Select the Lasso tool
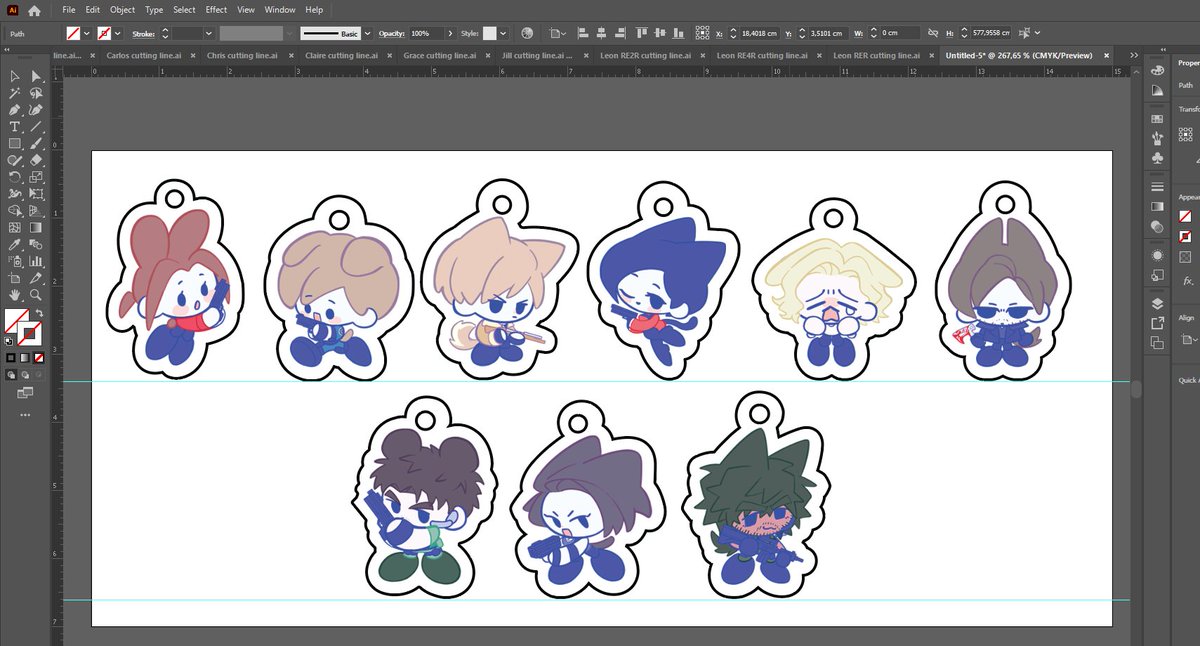The width and height of the screenshot is (1200, 646). click(36, 93)
